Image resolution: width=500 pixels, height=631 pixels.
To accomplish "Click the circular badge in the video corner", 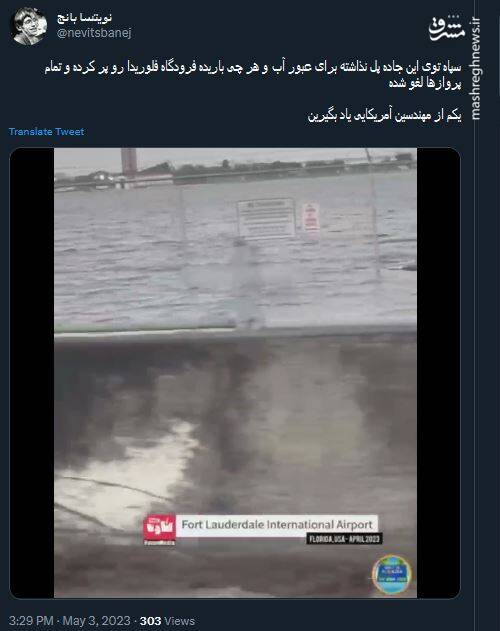I will (391, 575).
